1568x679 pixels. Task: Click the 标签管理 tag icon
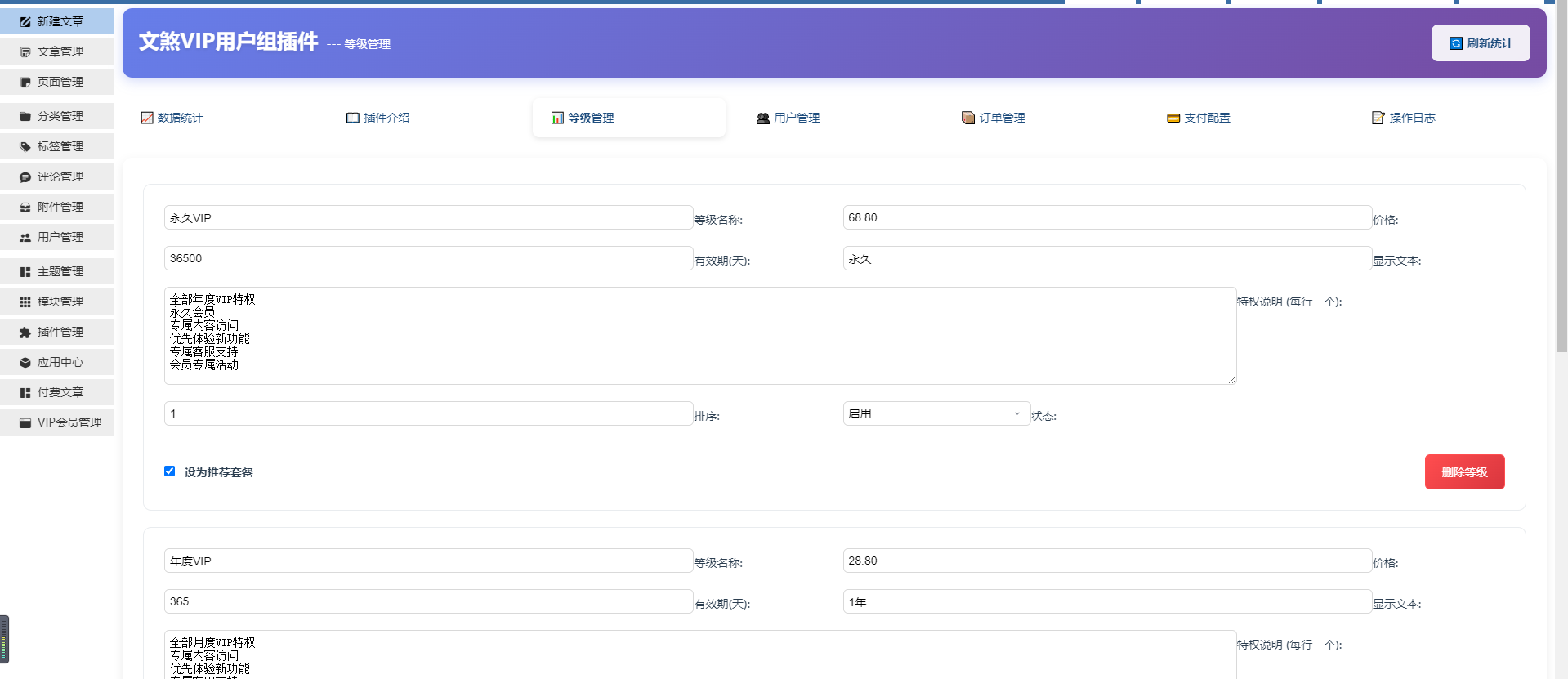tap(25, 147)
